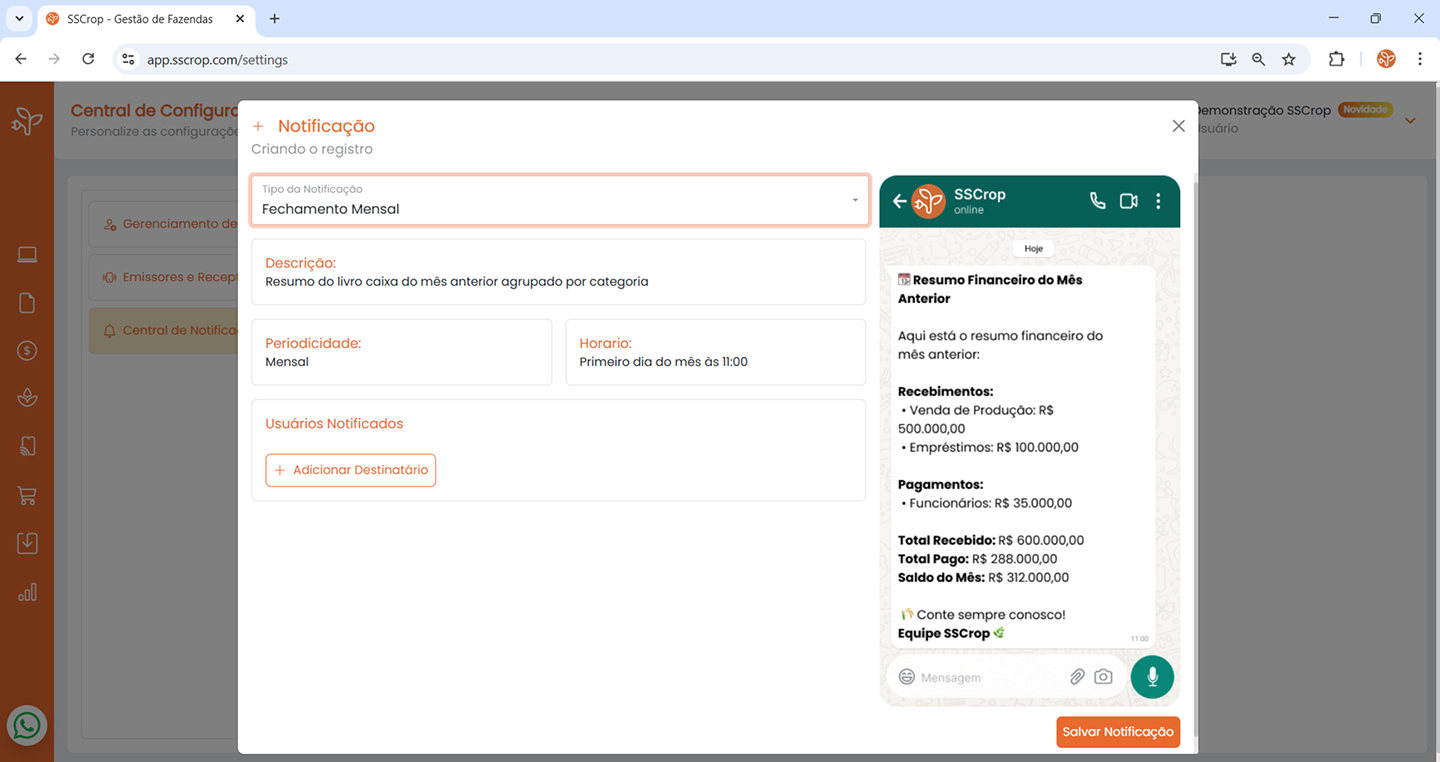
Task: Click the orange plus icon beside Notificação
Action: tap(258, 126)
